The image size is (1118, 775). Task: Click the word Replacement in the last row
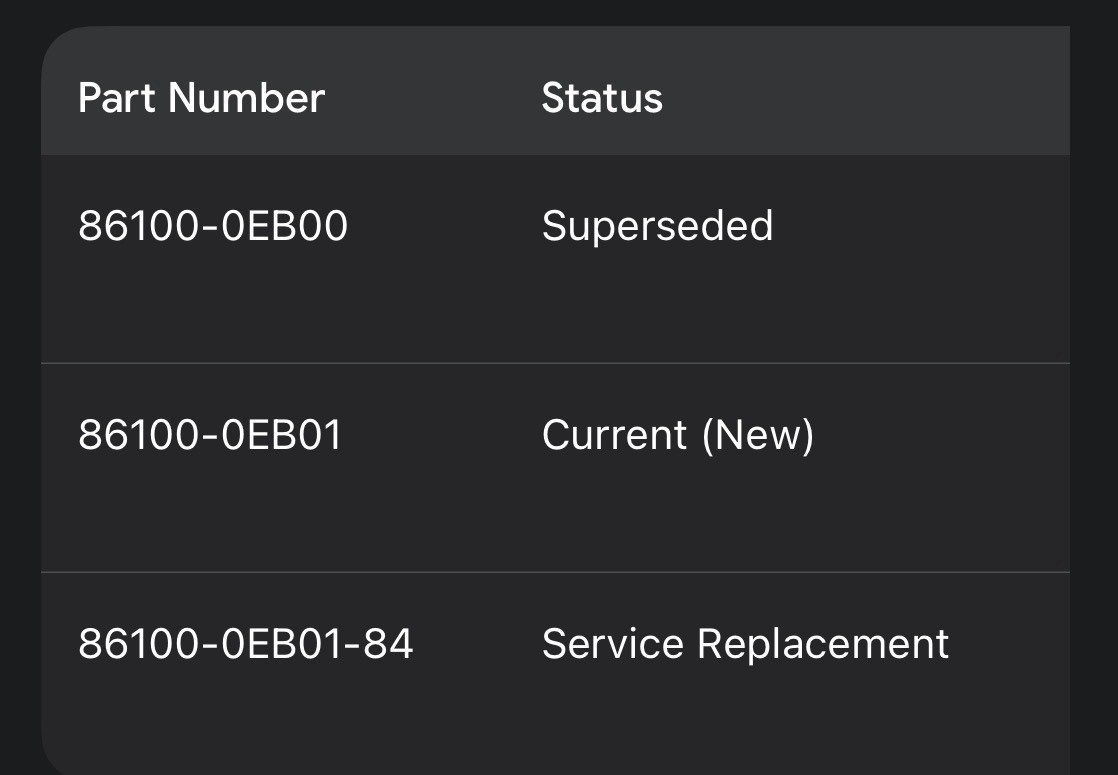[823, 644]
